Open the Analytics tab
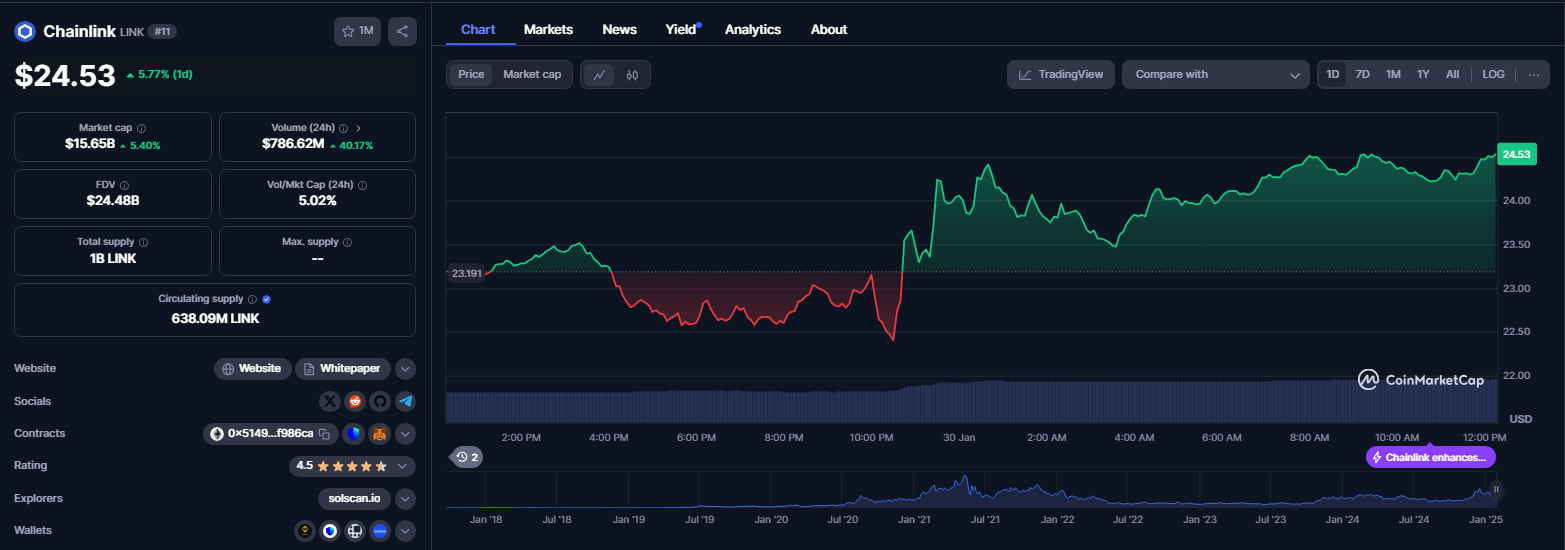This screenshot has height=550, width=1565. (753, 29)
